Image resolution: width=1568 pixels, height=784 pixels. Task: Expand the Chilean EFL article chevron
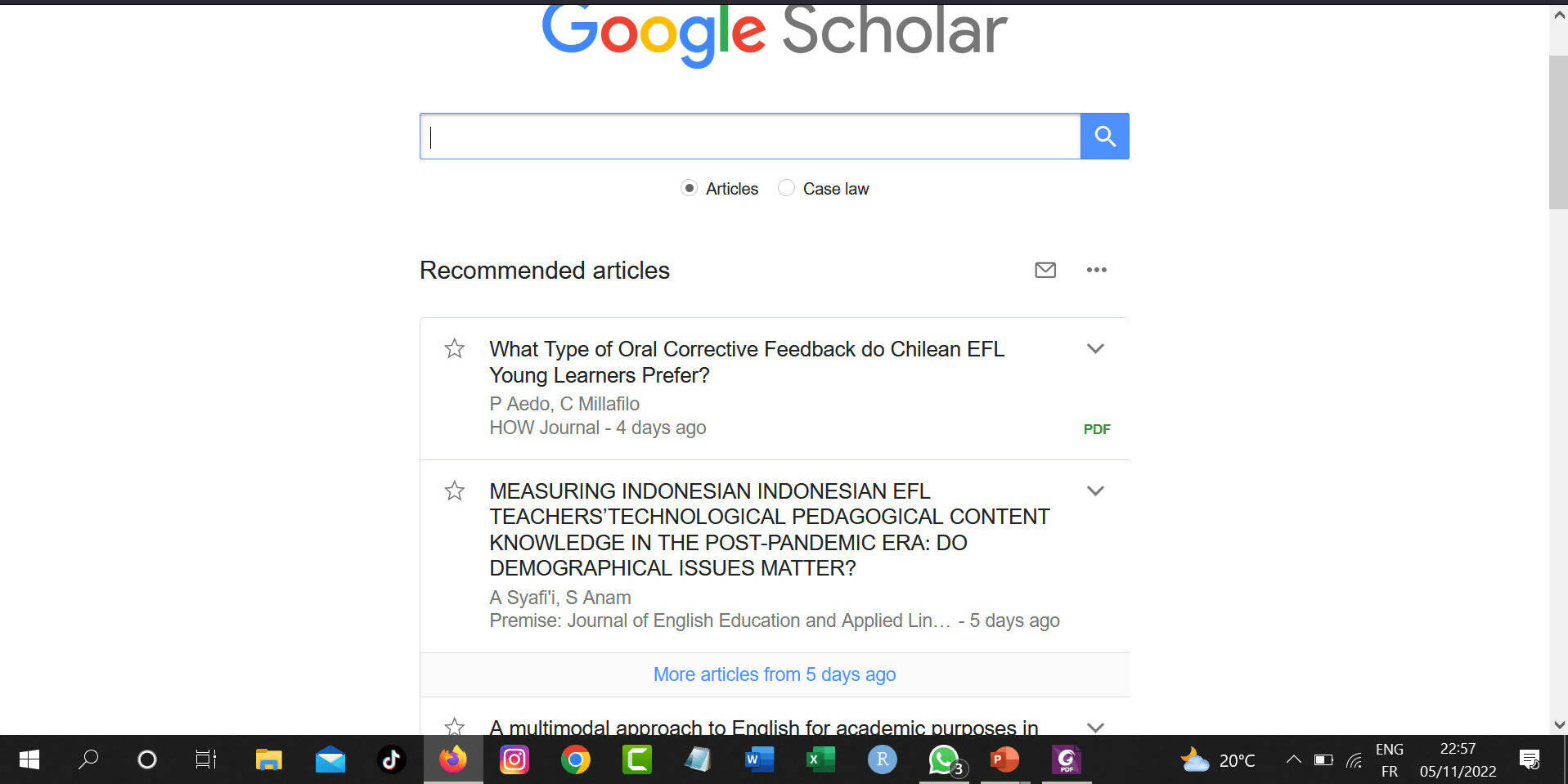click(x=1095, y=349)
